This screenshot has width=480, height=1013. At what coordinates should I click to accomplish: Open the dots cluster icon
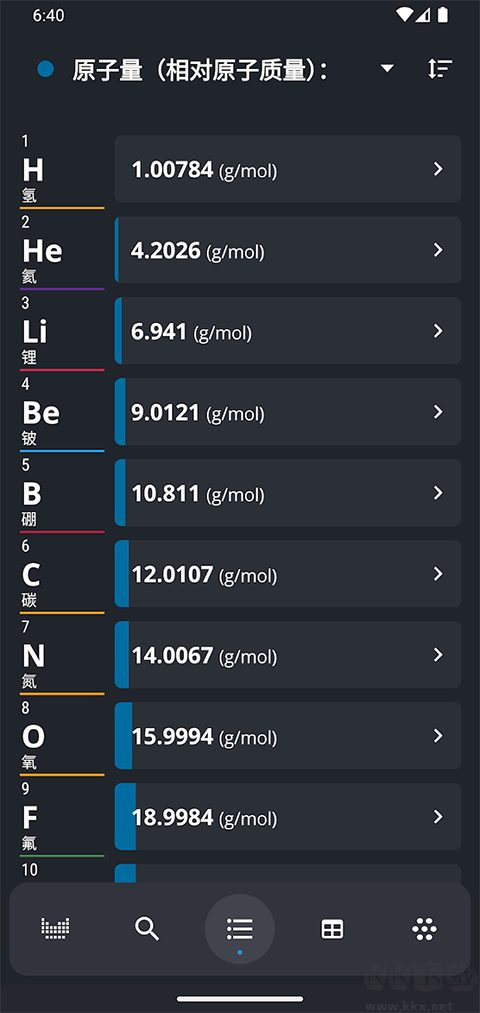click(x=424, y=929)
